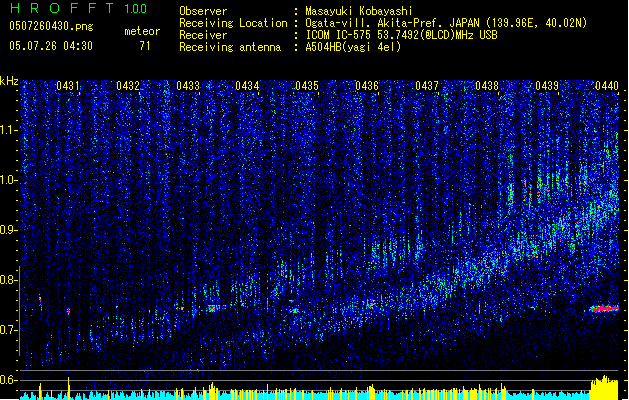Click the 0440 time marker
Screen dimensions: 629x400
pyautogui.click(x=607, y=86)
